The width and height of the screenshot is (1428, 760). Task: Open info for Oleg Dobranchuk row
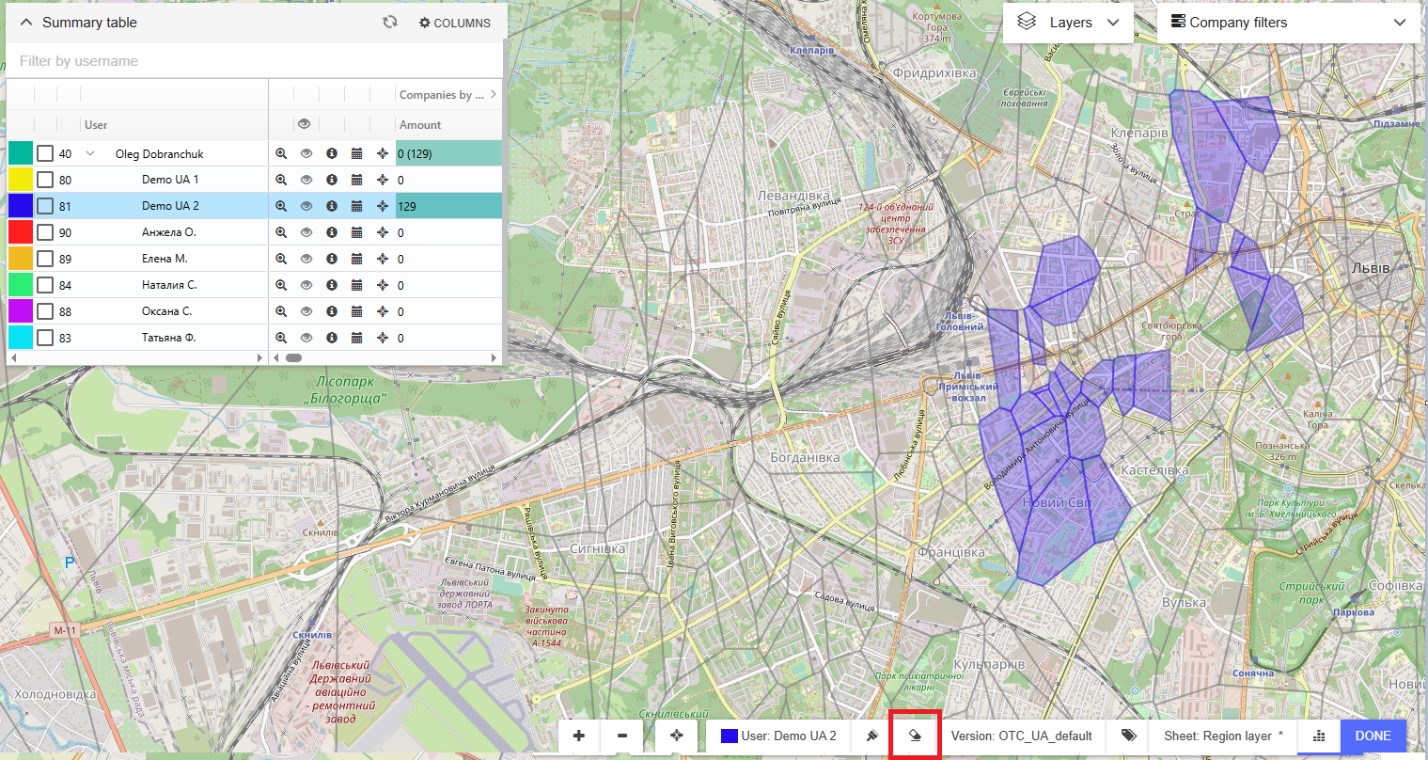(331, 154)
